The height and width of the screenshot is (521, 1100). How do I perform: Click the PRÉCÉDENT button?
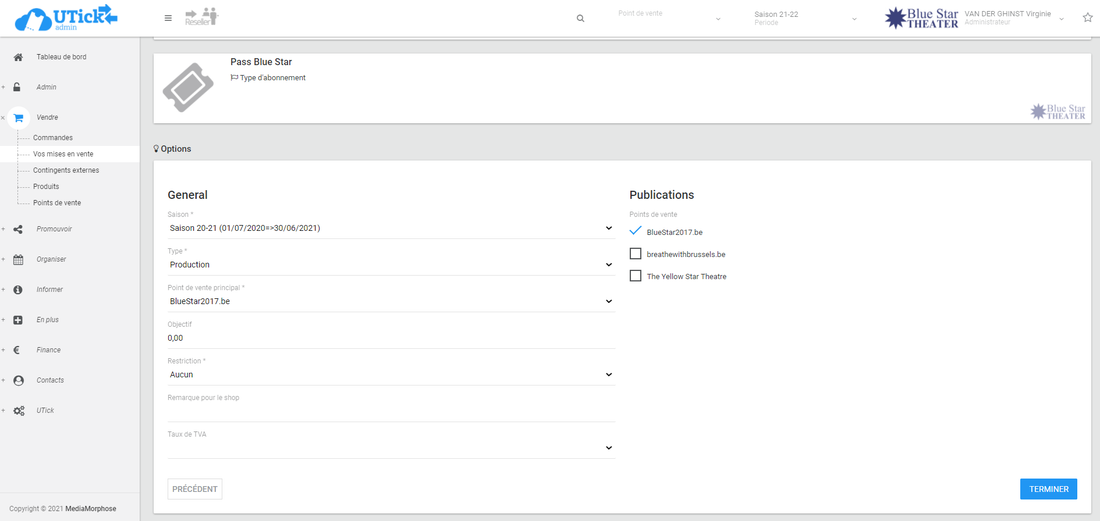click(x=195, y=489)
